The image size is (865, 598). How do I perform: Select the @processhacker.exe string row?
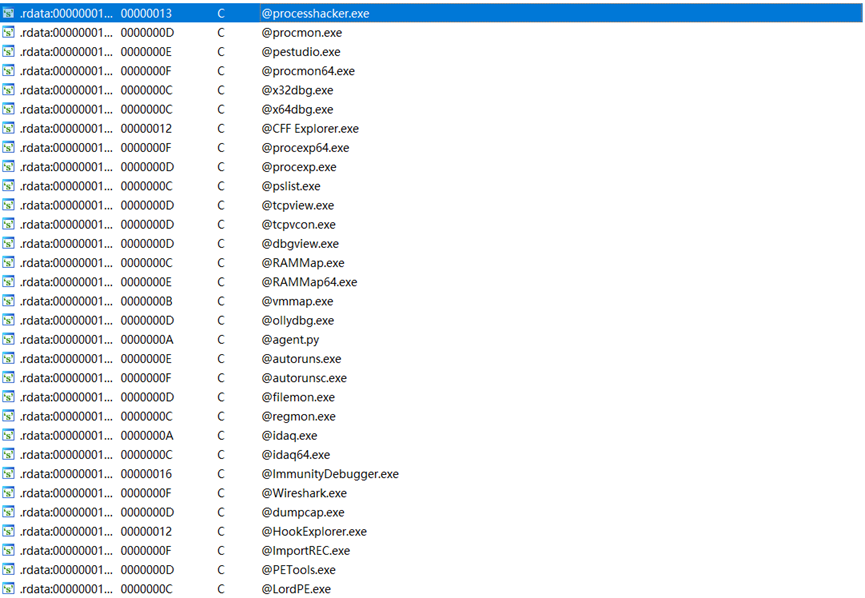coord(431,13)
